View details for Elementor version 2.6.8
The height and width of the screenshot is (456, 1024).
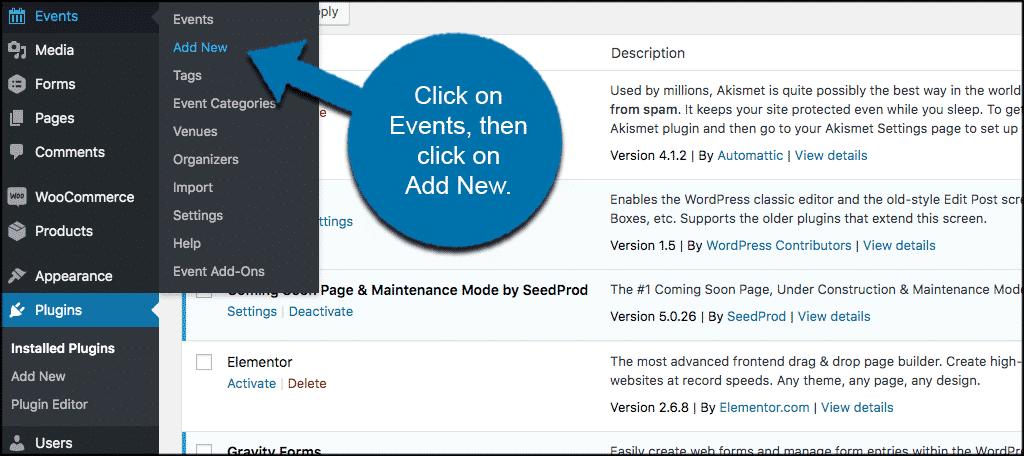[857, 408]
